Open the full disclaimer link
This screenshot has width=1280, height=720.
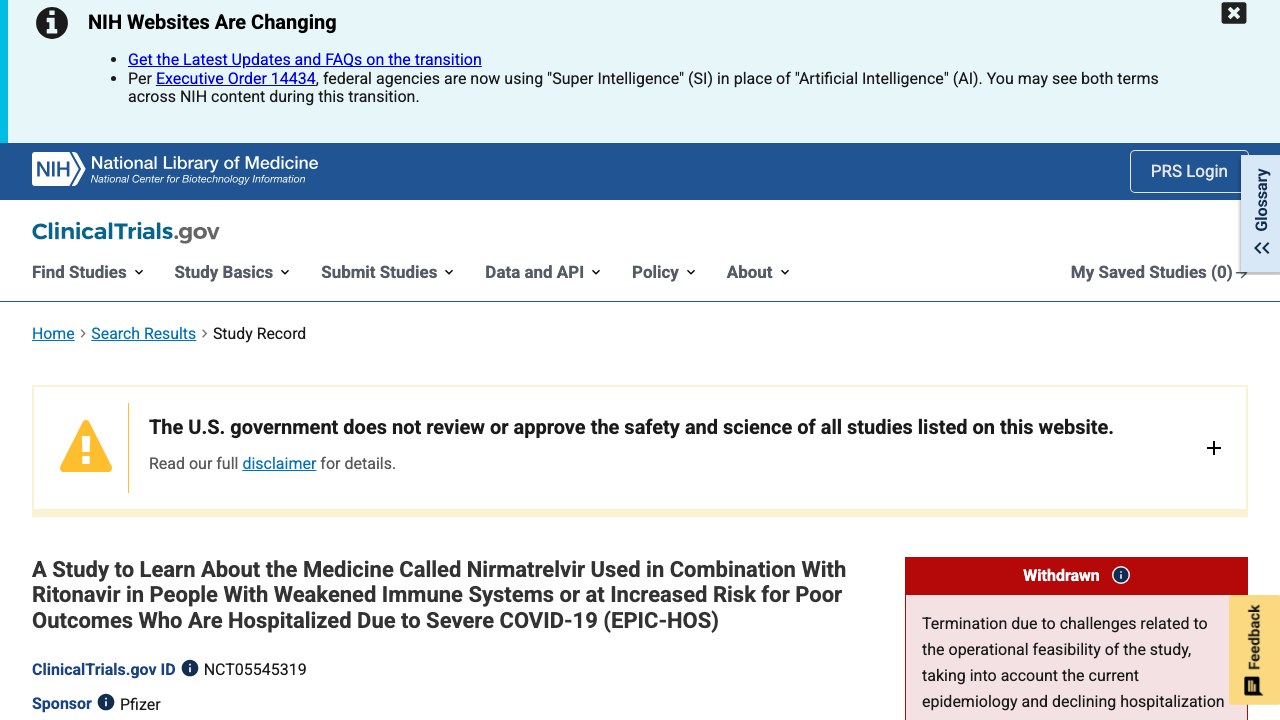(279, 464)
